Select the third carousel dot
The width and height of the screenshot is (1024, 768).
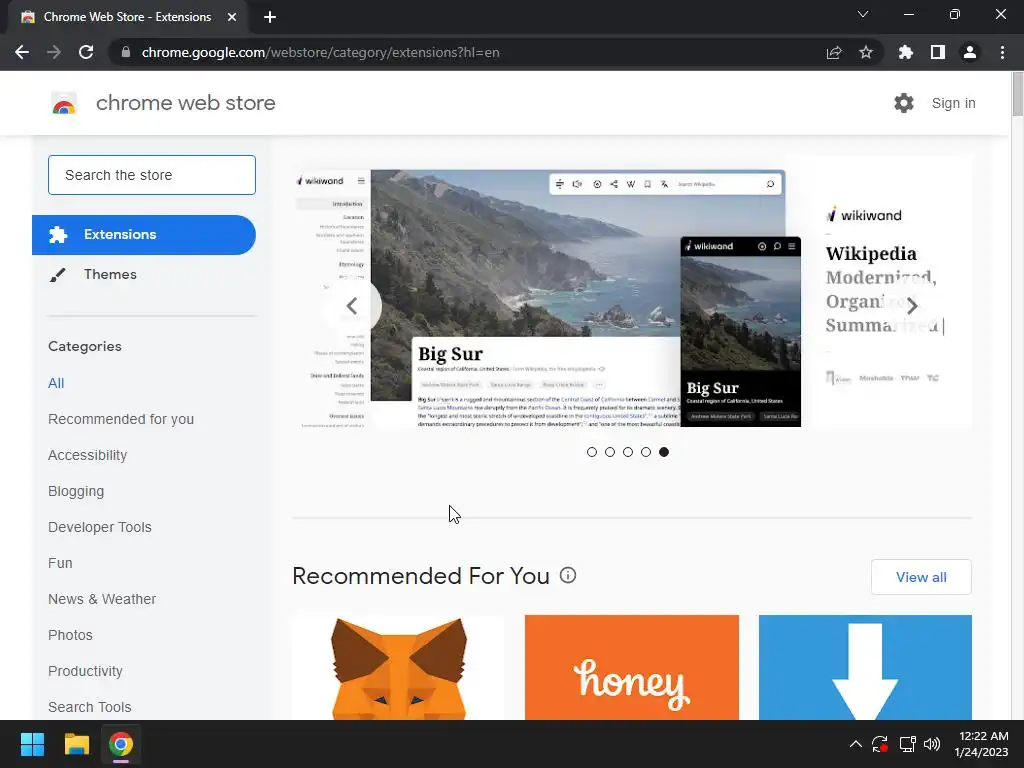tap(628, 452)
